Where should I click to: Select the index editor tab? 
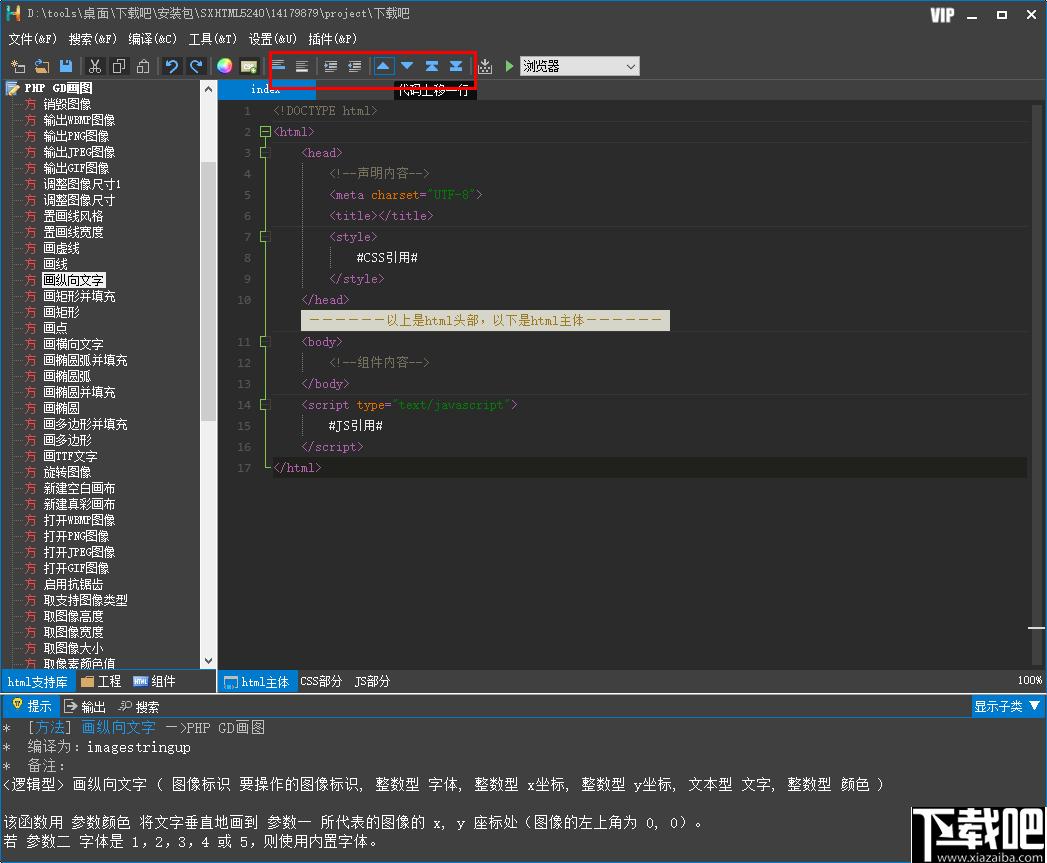[x=266, y=90]
